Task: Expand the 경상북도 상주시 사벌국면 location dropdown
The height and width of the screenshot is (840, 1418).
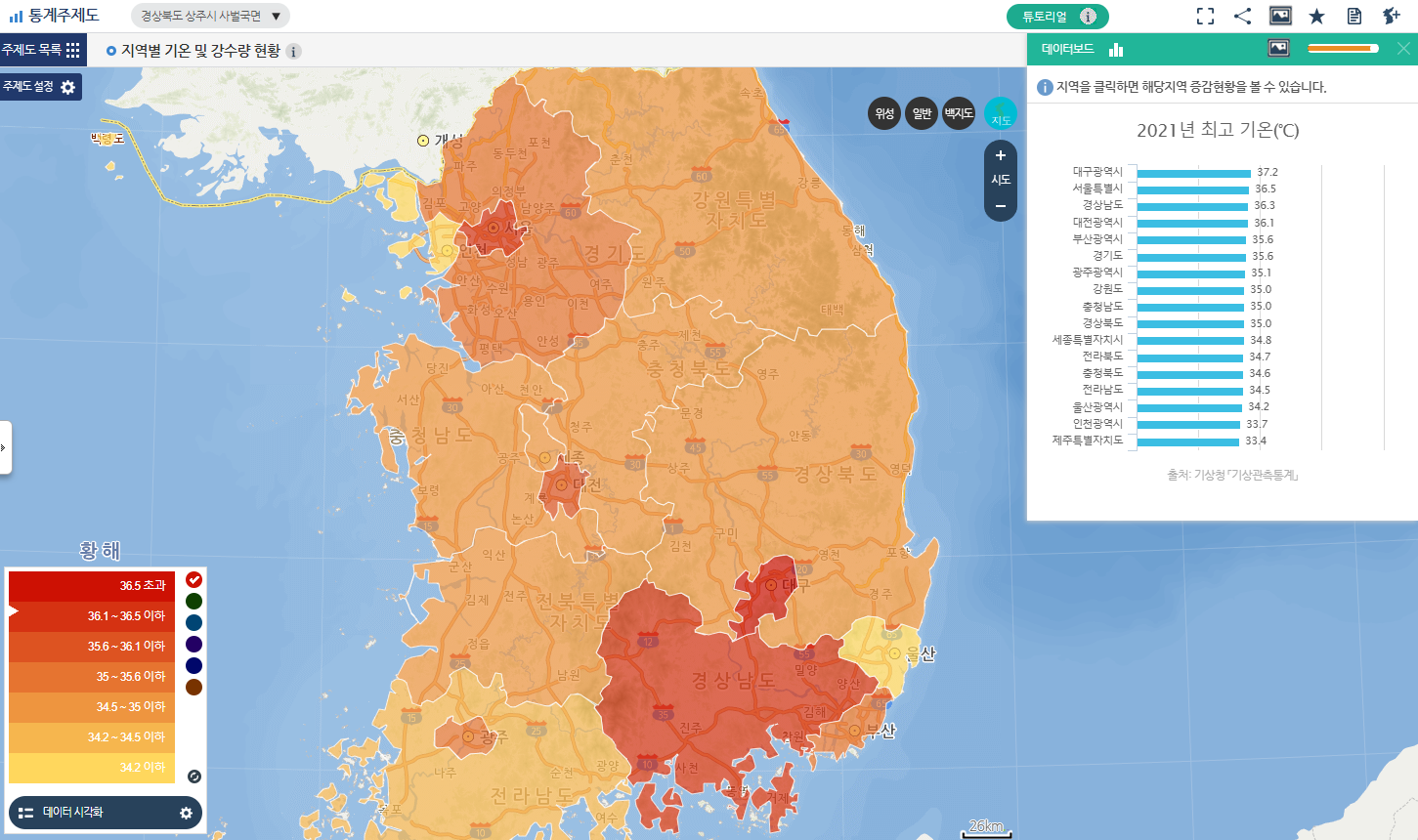Action: click(210, 16)
